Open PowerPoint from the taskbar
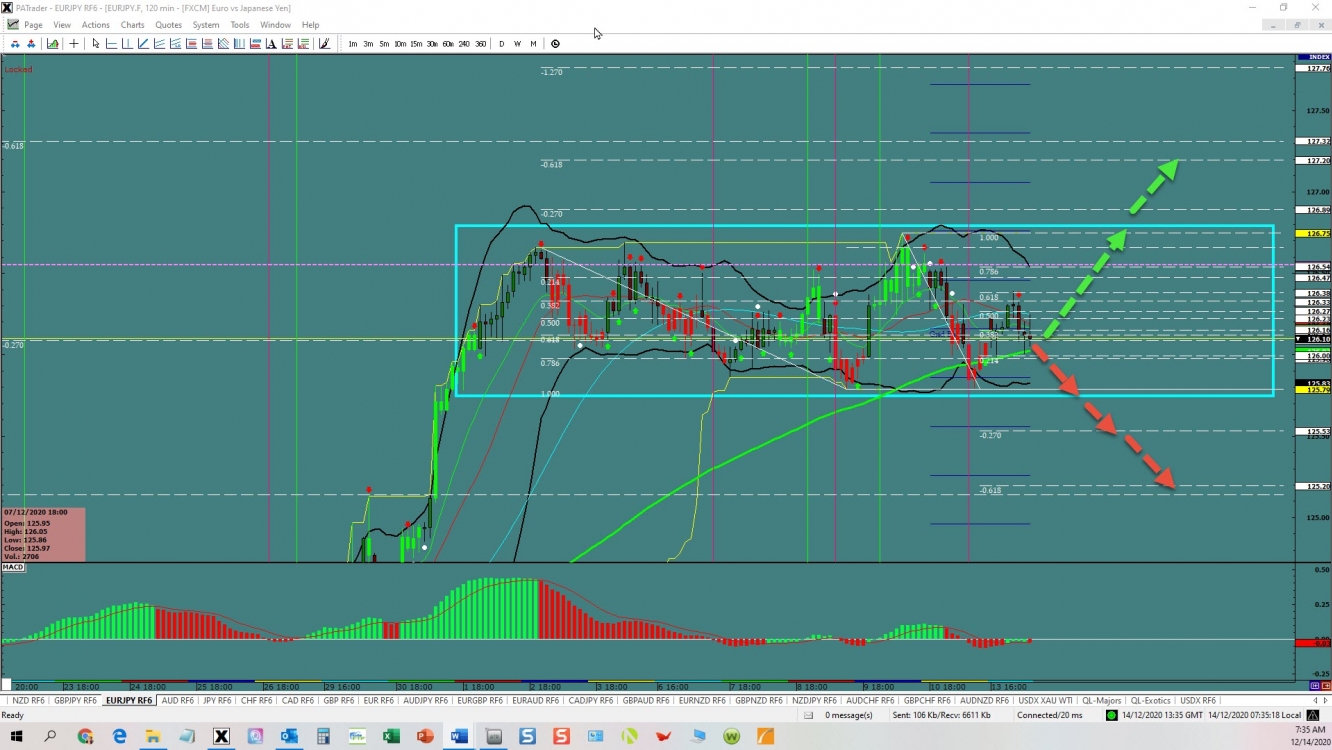Image resolution: width=1332 pixels, height=750 pixels. coord(425,737)
